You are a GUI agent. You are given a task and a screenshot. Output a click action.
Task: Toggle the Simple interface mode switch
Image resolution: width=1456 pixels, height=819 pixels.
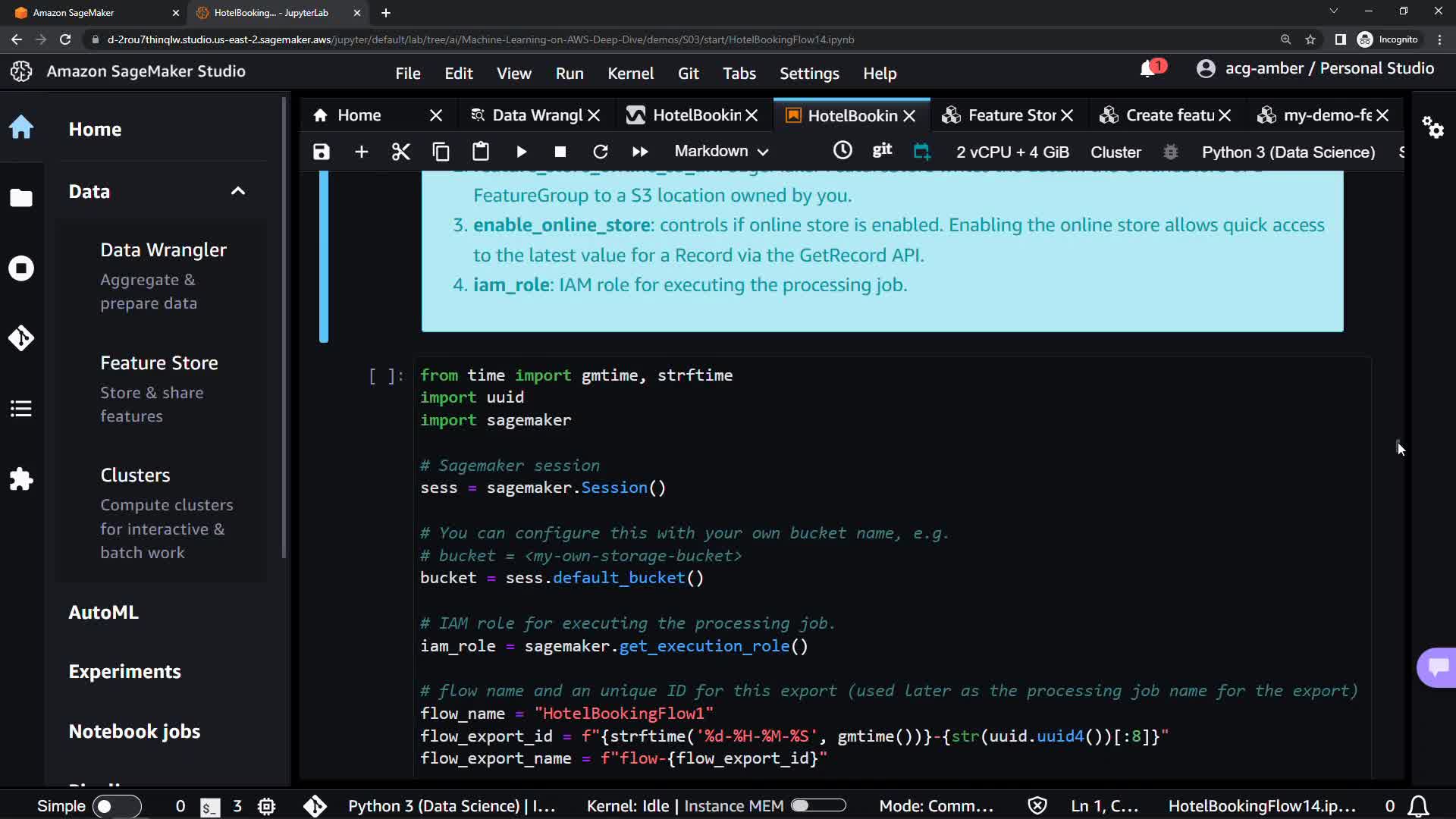[116, 806]
